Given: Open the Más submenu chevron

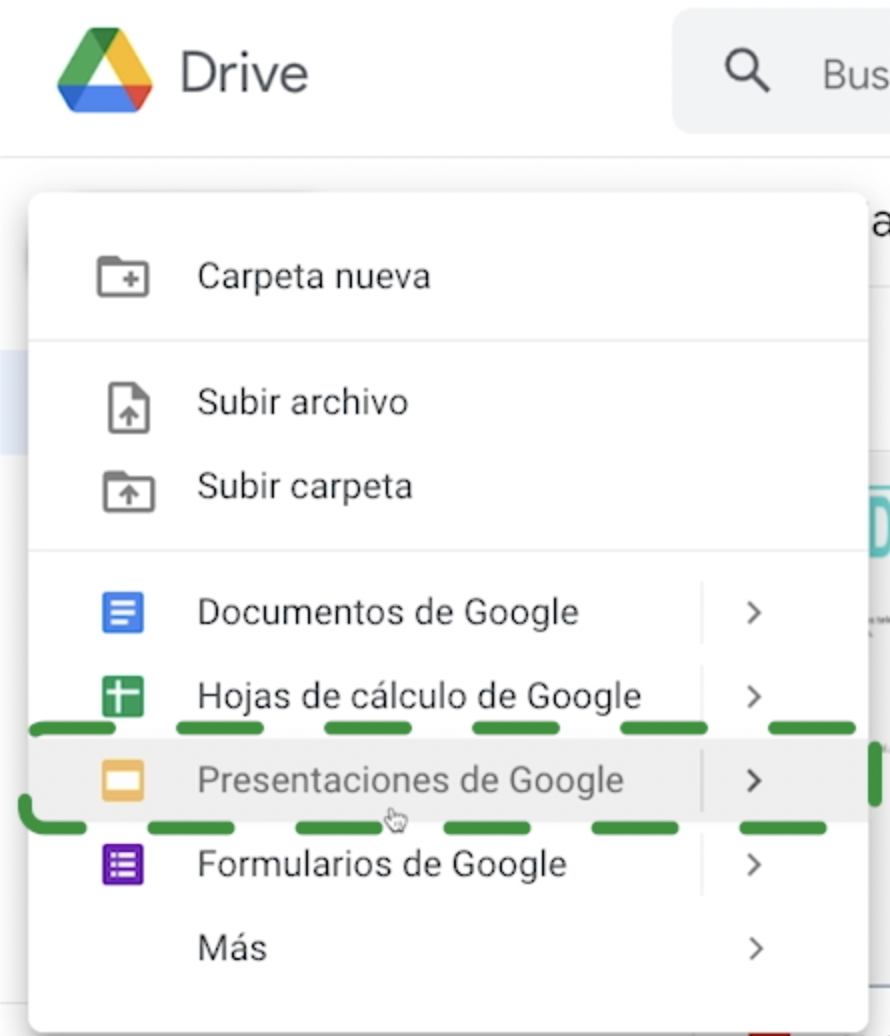Looking at the screenshot, I should pos(754,946).
